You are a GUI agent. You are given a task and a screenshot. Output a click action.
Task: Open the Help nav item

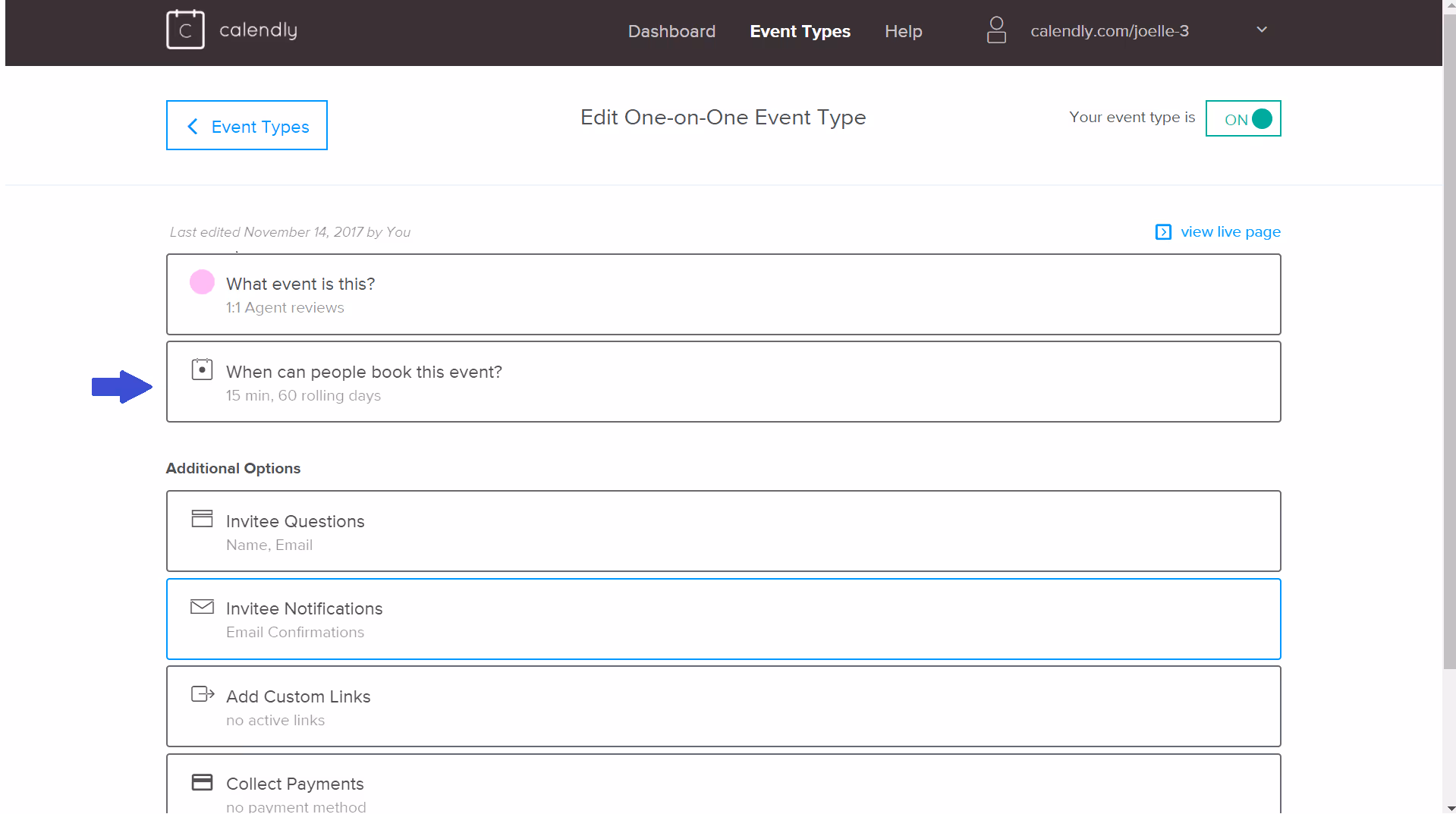903,31
